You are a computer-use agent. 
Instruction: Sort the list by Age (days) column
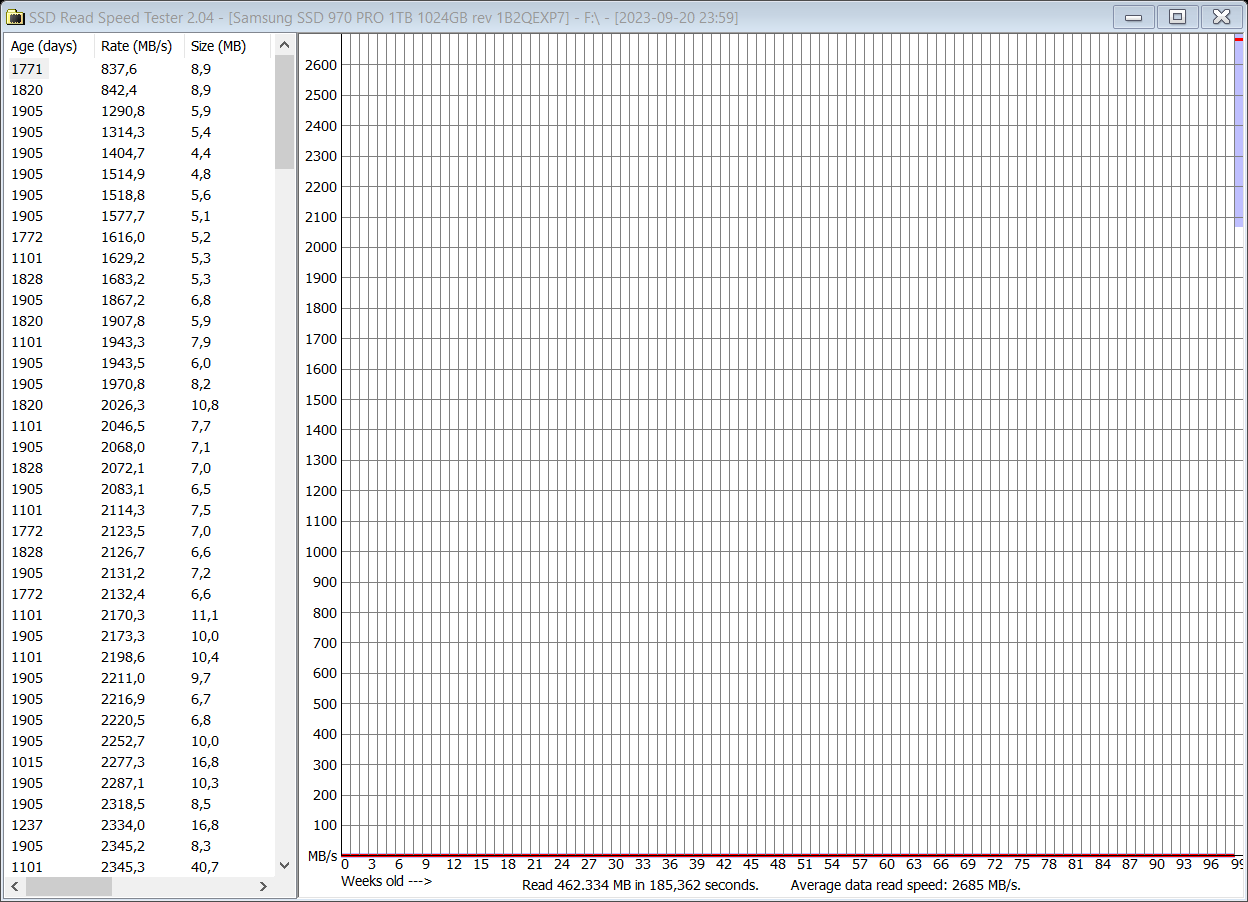pyautogui.click(x=44, y=45)
